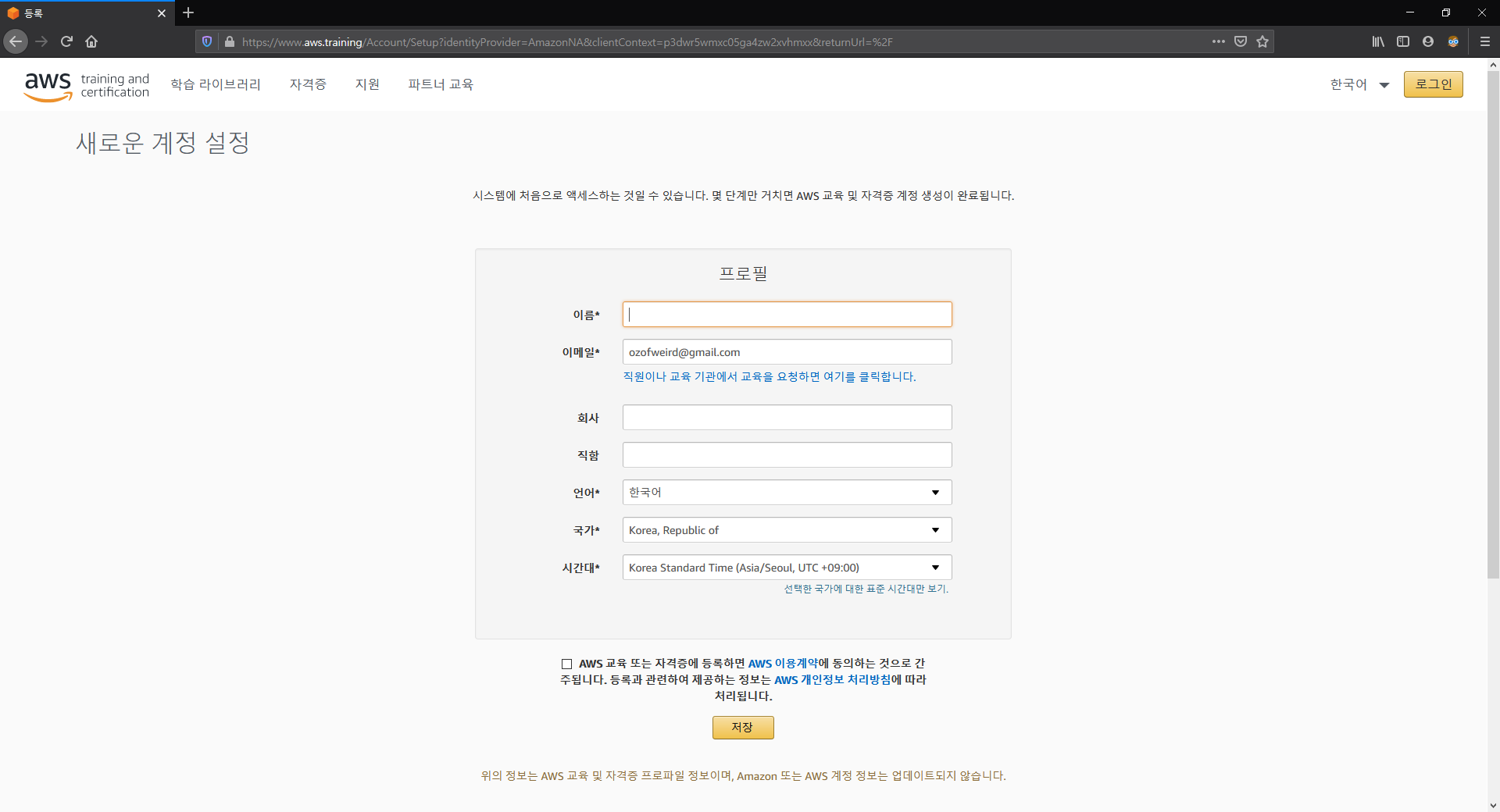
Task: Toggle the sidebar view icon
Action: (1403, 41)
